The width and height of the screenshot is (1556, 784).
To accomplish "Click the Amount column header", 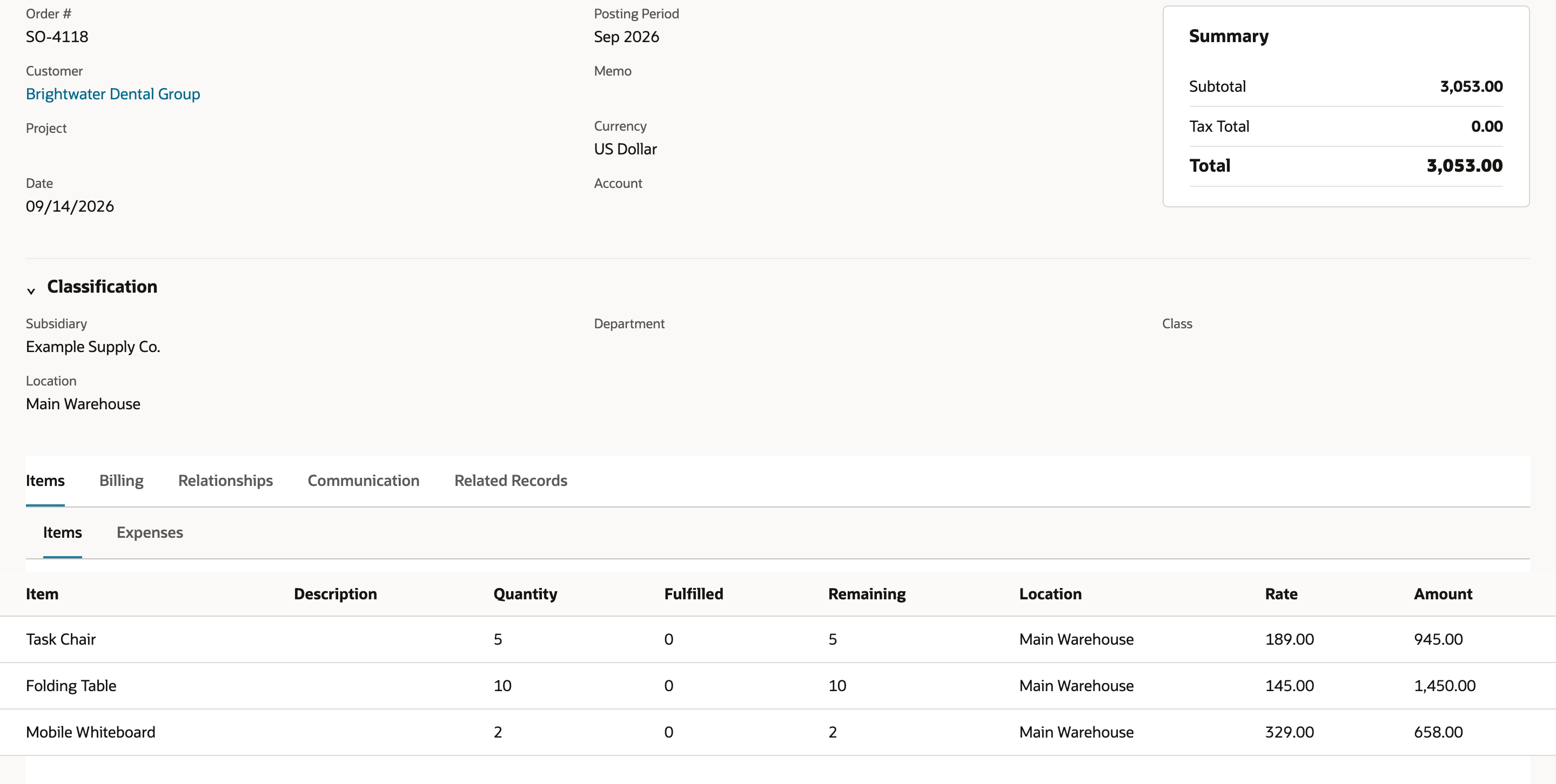I will point(1443,594).
